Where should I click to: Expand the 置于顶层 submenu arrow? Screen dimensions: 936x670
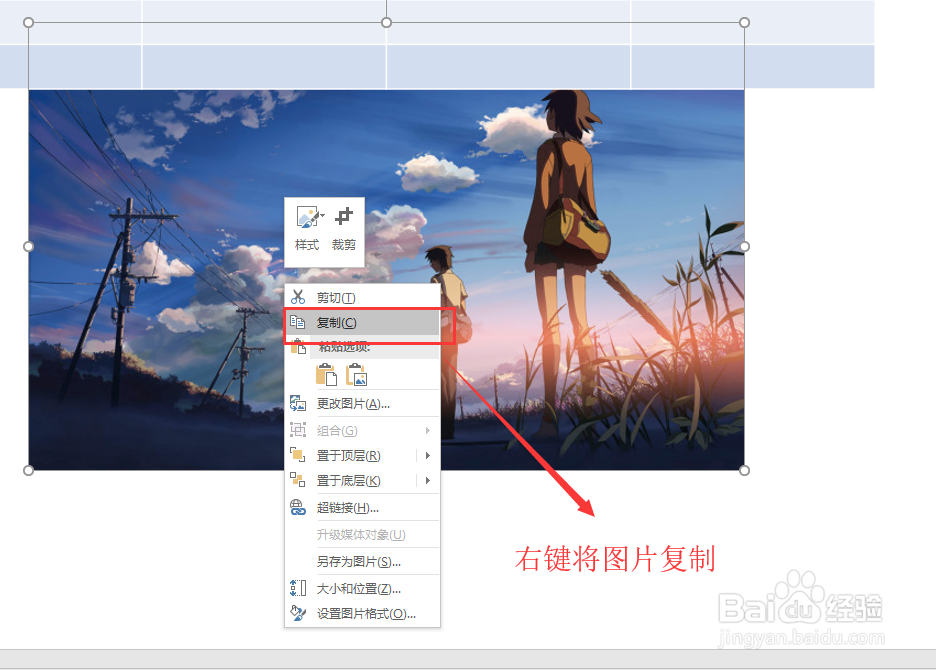point(428,456)
